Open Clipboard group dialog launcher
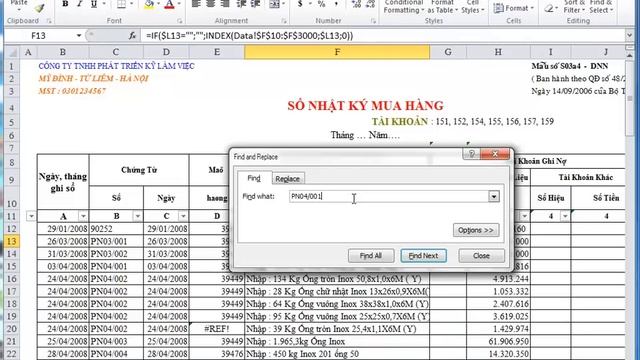The width and height of the screenshot is (640, 360). tap(49, 21)
